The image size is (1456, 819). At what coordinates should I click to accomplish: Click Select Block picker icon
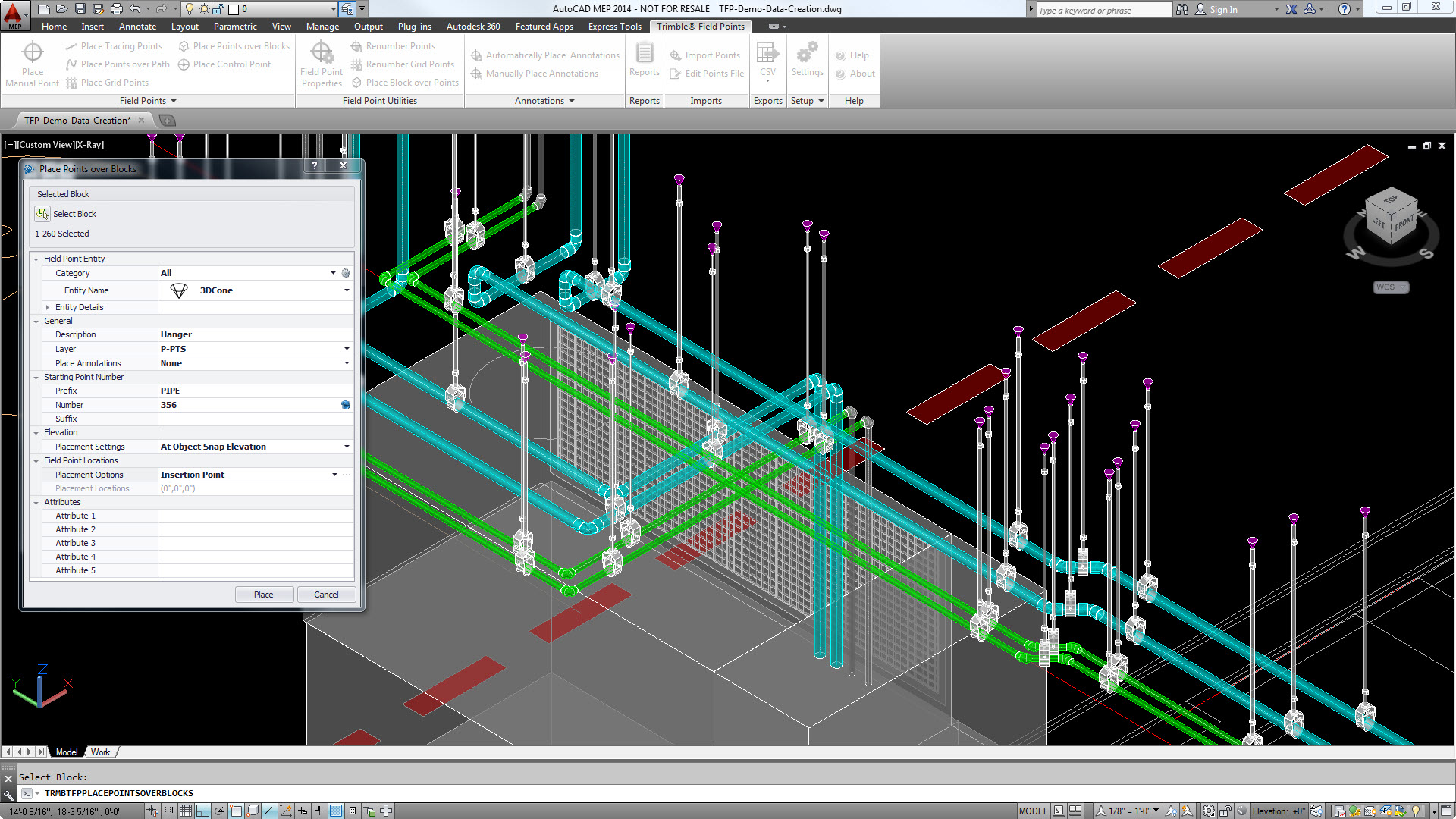(x=42, y=214)
